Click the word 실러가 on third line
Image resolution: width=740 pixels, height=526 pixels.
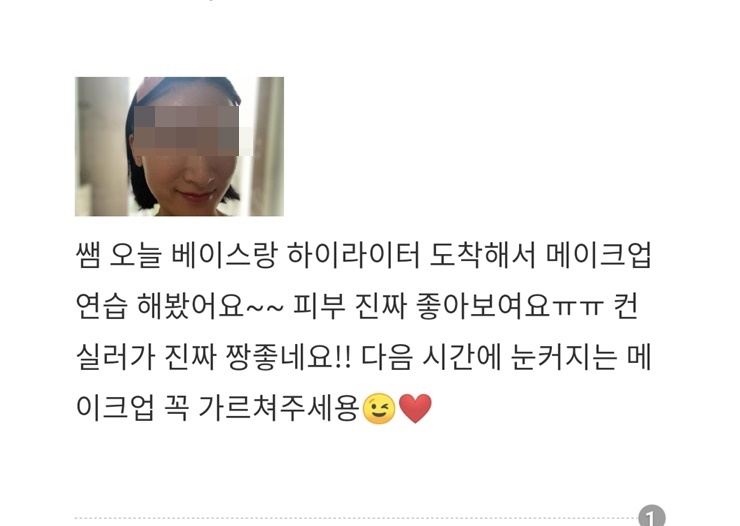click(x=115, y=357)
